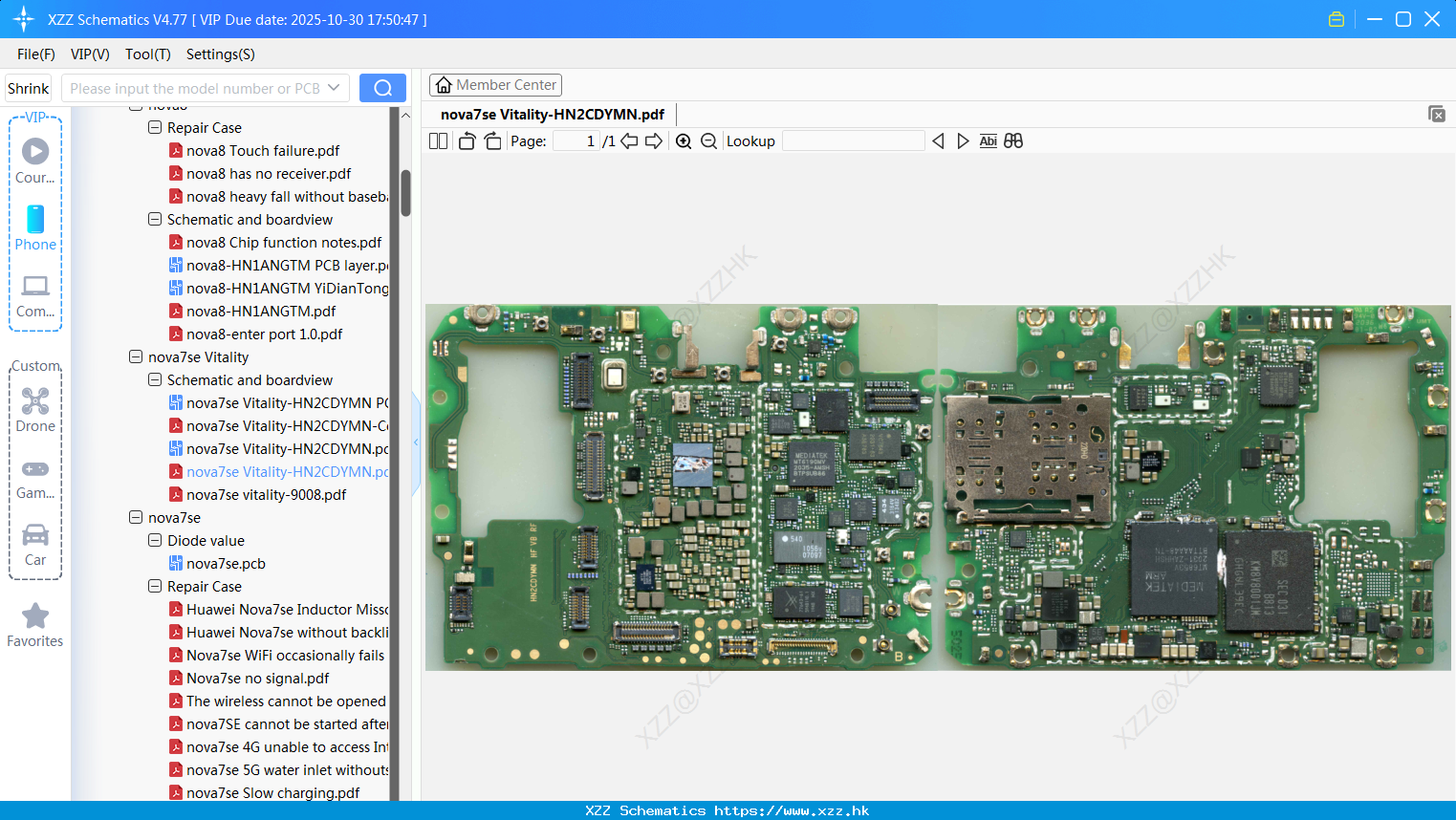Click the Lookup text field
This screenshot has width=1456, height=820.
pos(853,140)
